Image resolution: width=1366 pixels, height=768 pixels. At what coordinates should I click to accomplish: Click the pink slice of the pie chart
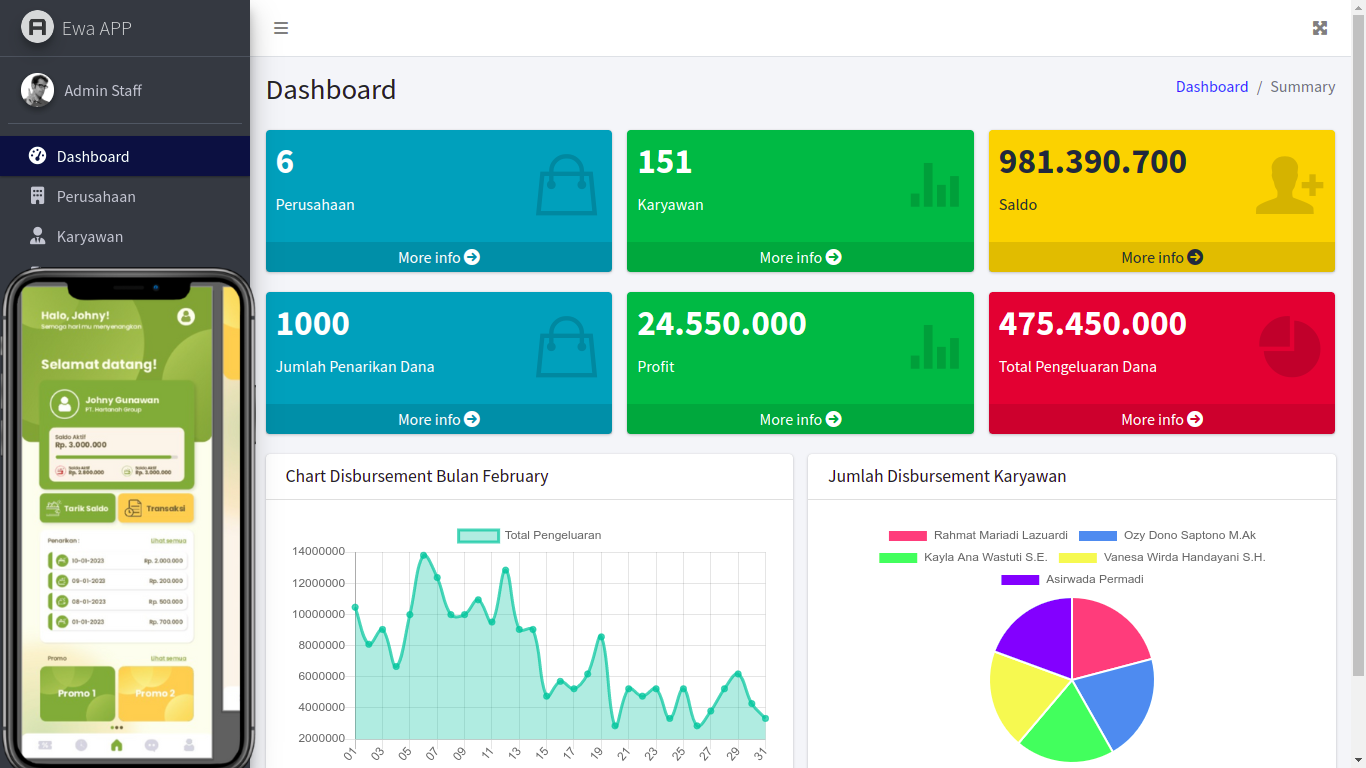[x=1106, y=640]
